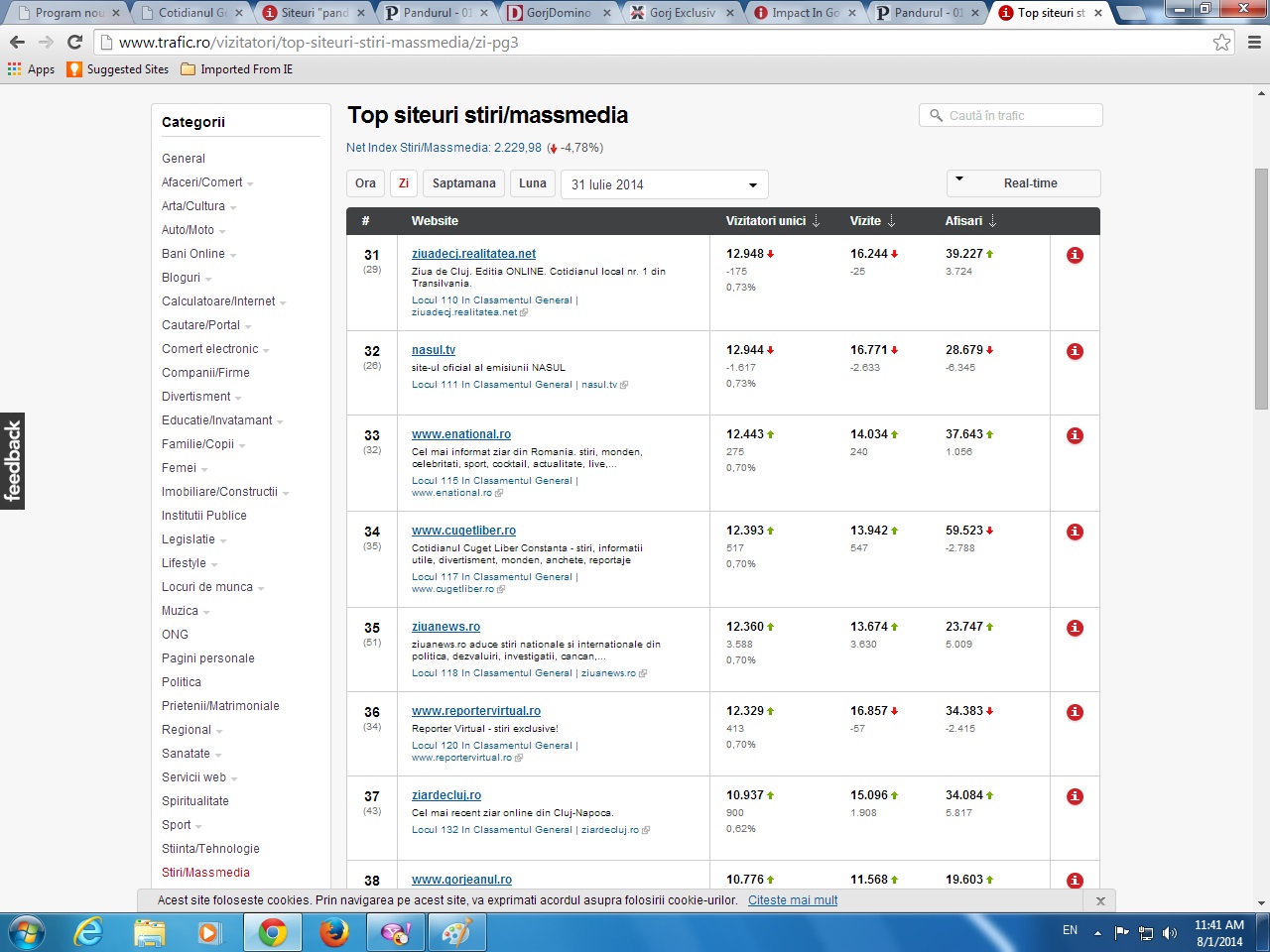The image size is (1270, 952).
Task: Close the cookie notice with the X
Action: 1100,900
